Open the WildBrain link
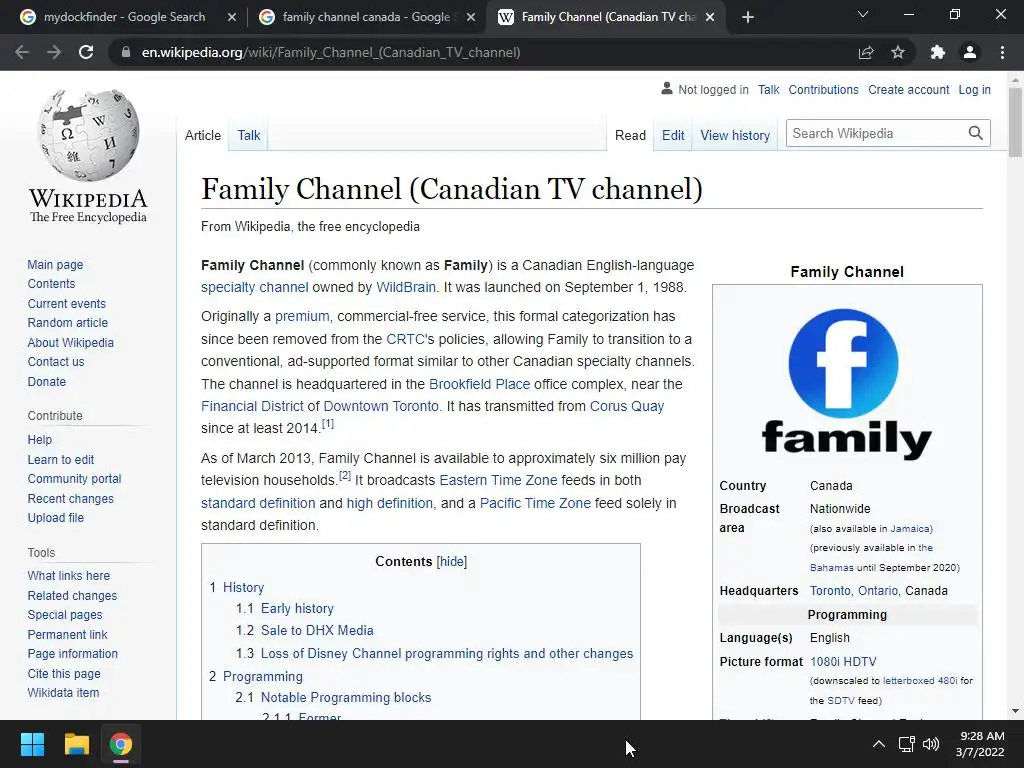1024x768 pixels. [x=406, y=287]
